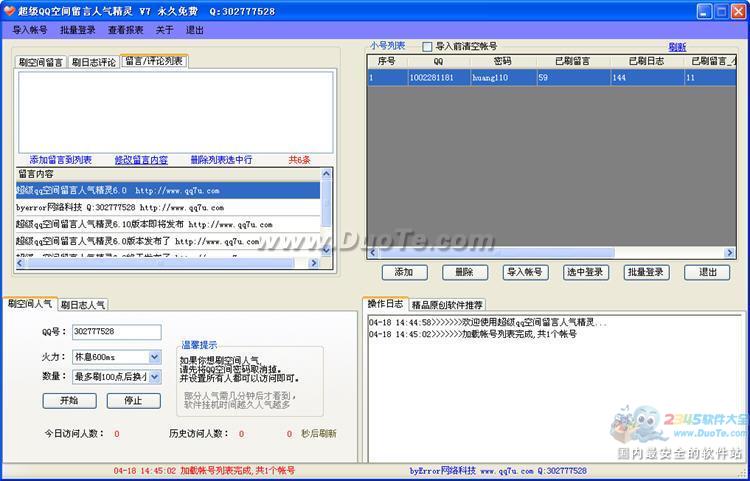Click account table scroll right arrow
This screenshot has height=481, width=750.
click(729, 252)
